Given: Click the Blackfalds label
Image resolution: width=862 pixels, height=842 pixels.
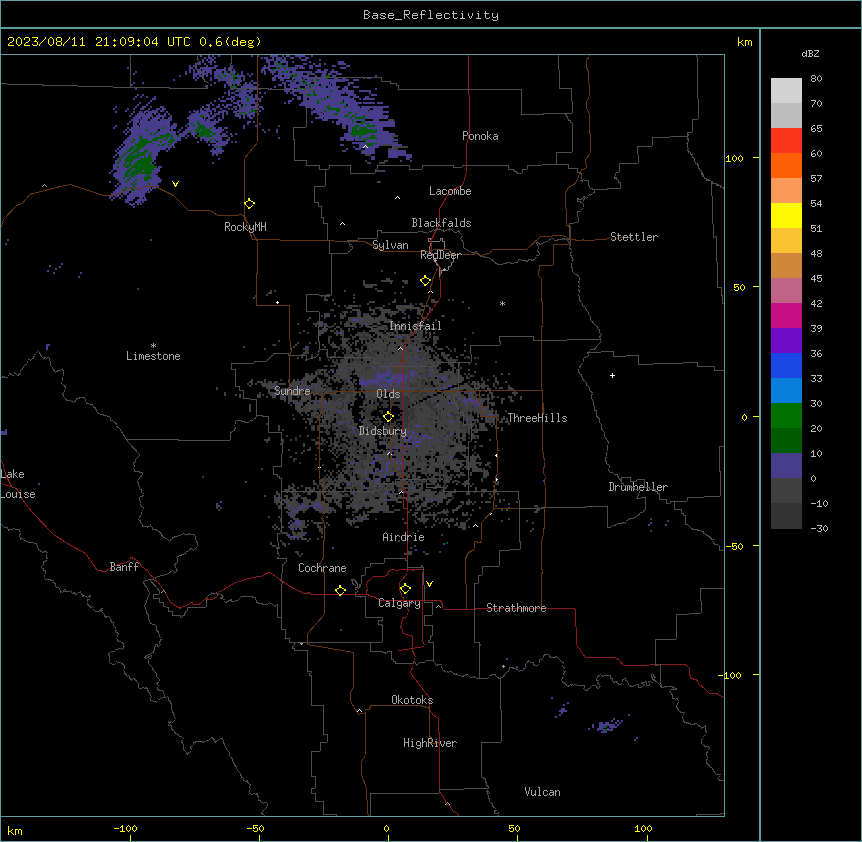Looking at the screenshot, I should click(x=441, y=223).
